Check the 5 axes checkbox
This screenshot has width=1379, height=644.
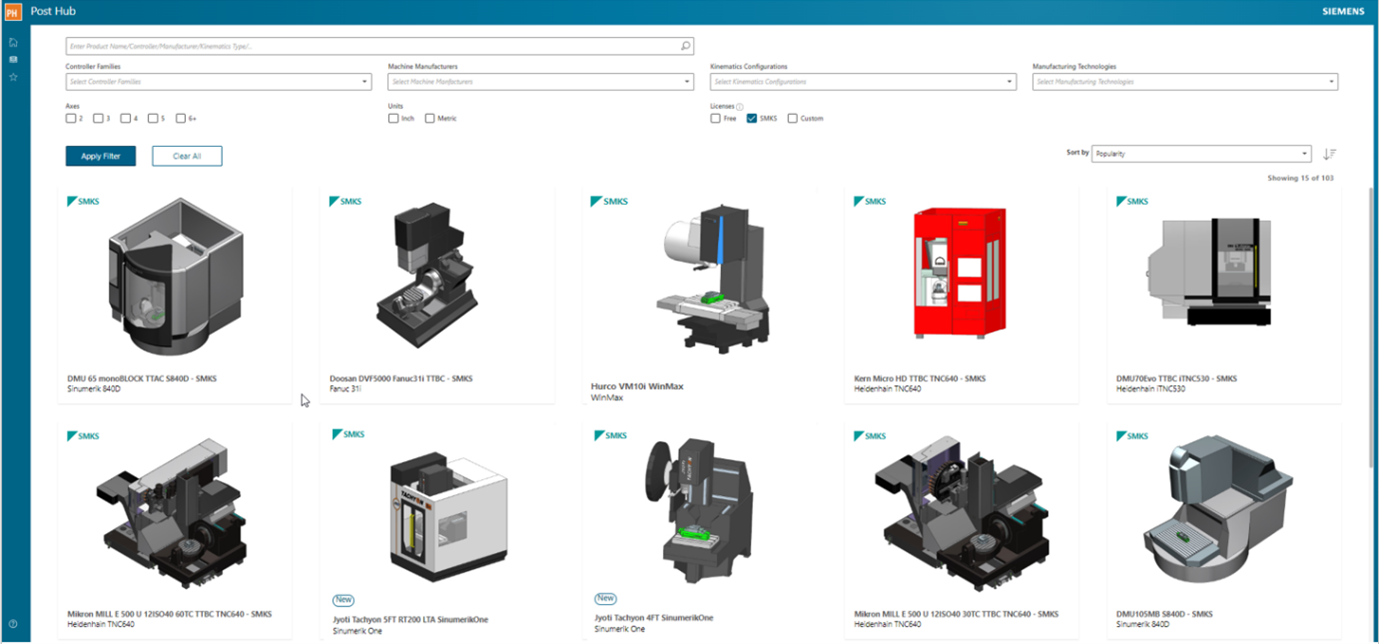click(153, 118)
